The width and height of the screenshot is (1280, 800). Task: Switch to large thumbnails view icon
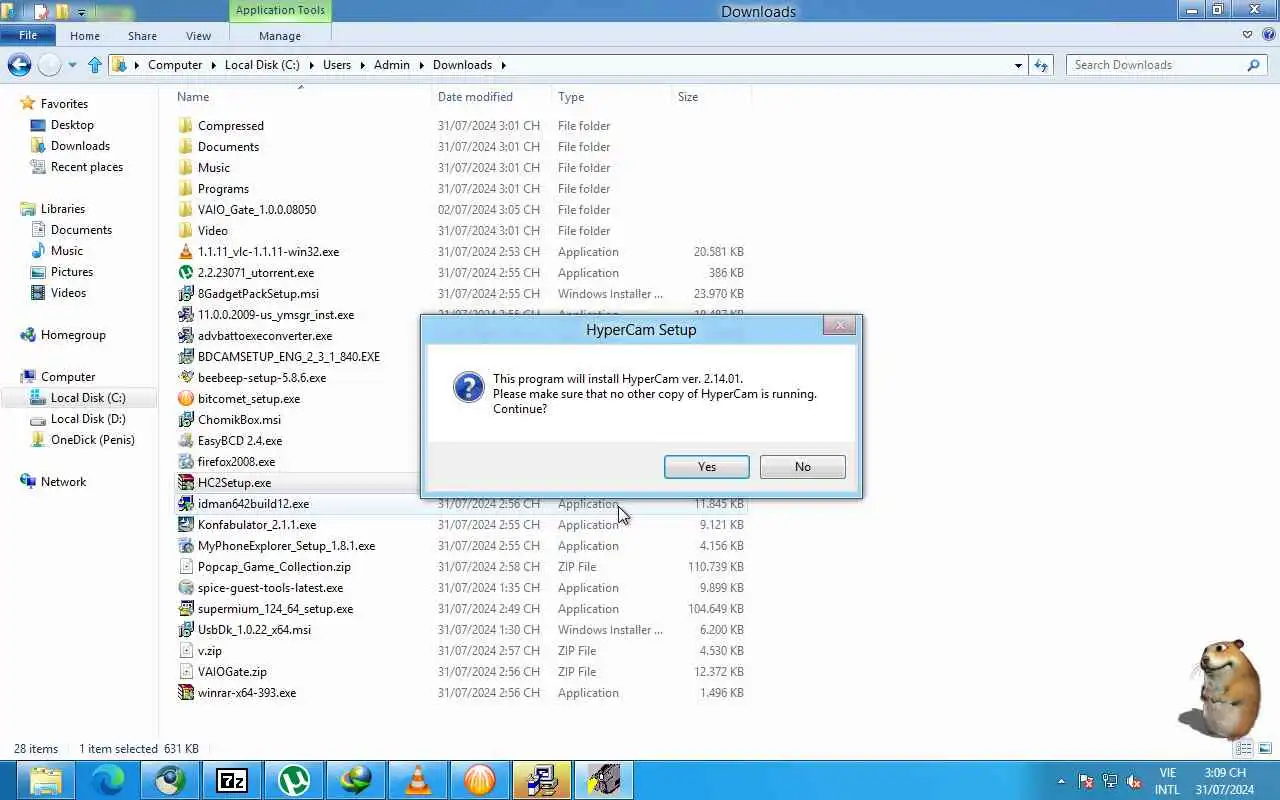(x=1264, y=749)
